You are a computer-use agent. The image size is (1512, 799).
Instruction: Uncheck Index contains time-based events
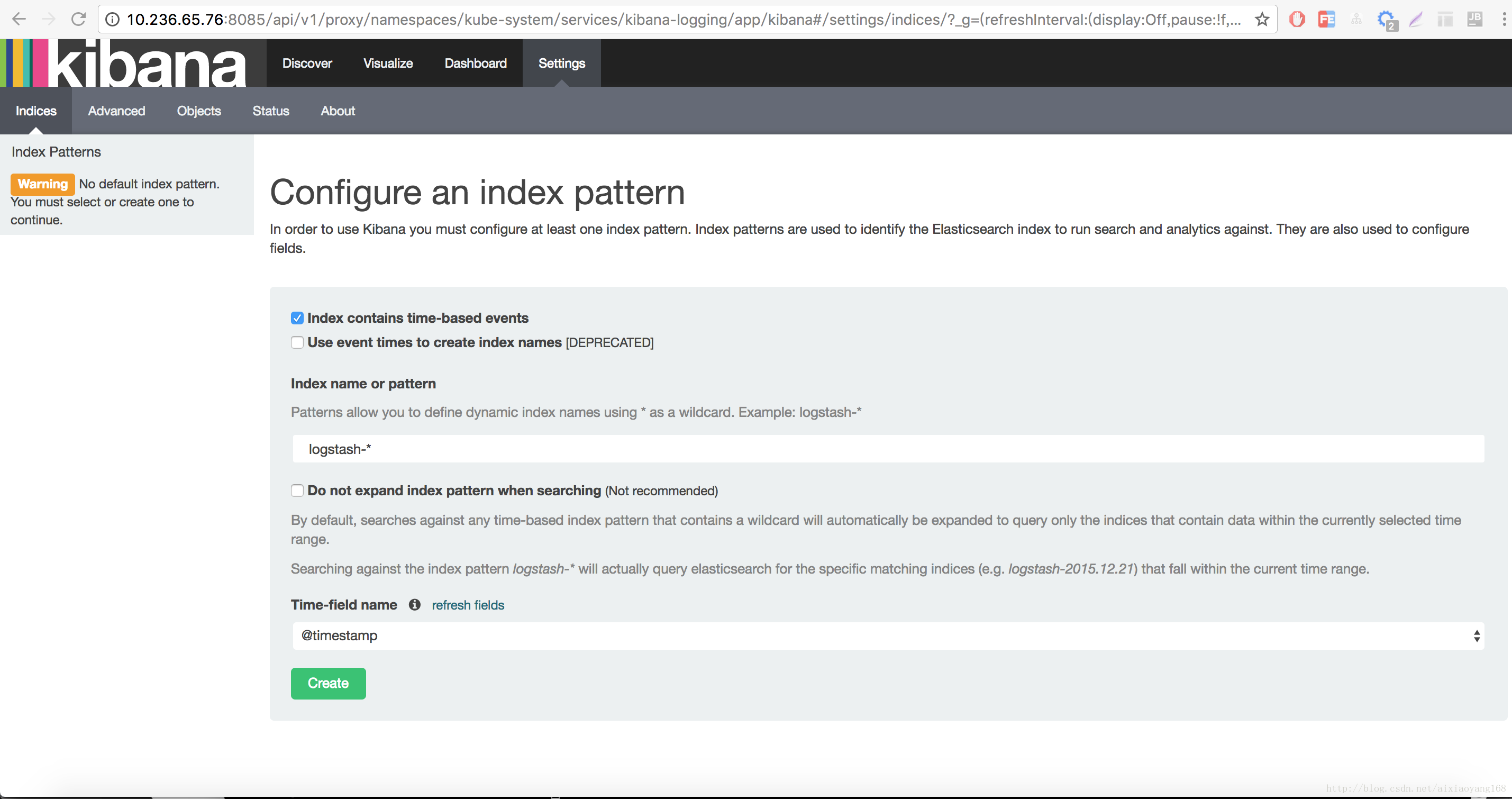pos(297,318)
